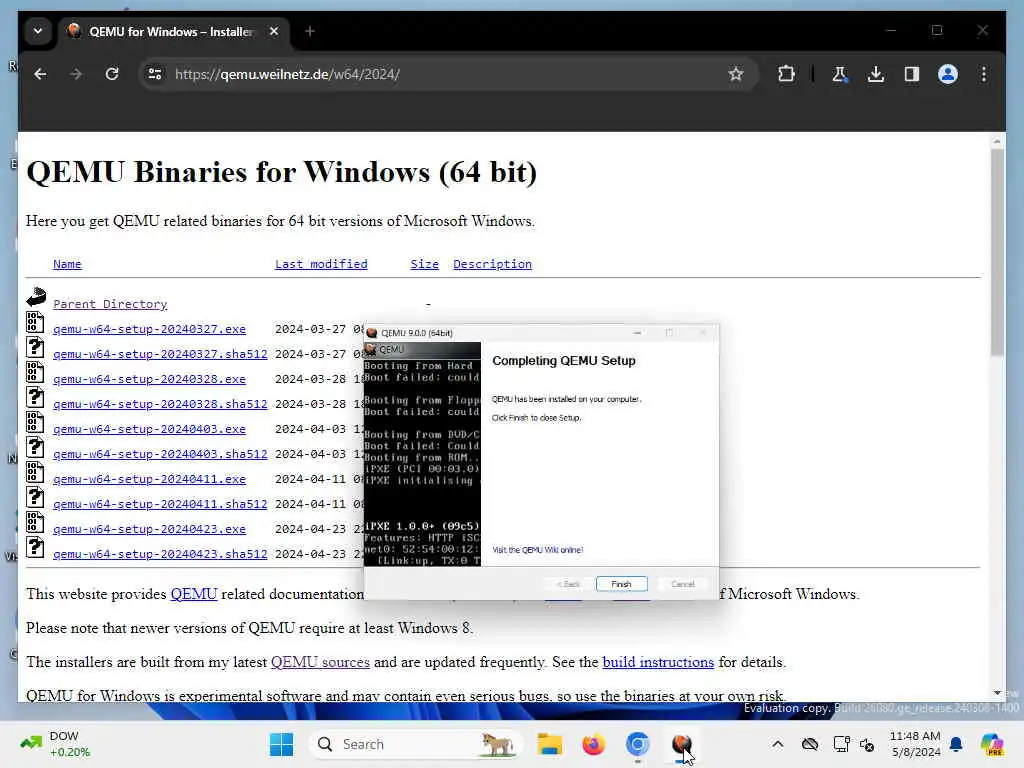Viewport: 1024px width, 768px height.
Task: Download qemu-w64-setup-20240403.exe
Action: pos(150,429)
